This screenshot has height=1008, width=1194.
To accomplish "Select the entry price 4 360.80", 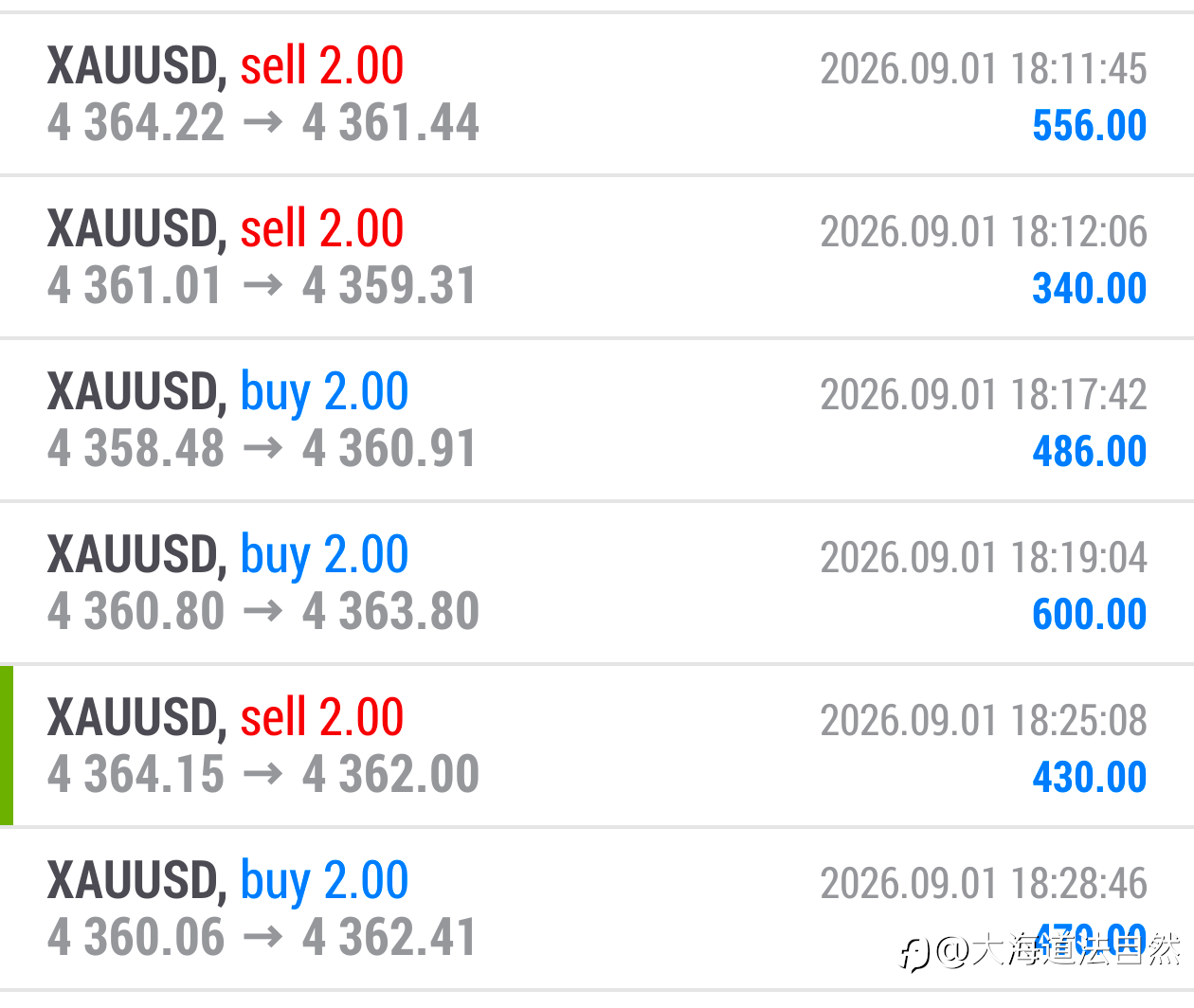I will [x=136, y=612].
